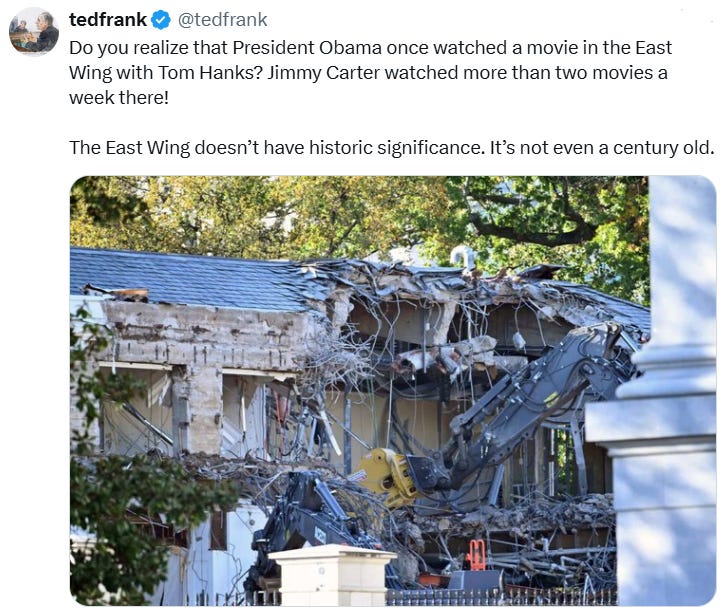723x610 pixels.
Task: Open the @tedfrank handle link
Action: pyautogui.click(x=222, y=20)
